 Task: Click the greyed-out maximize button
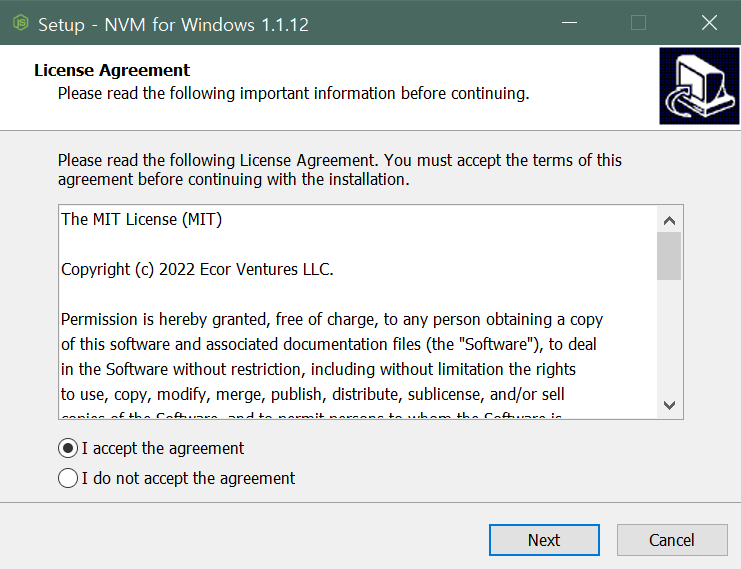tap(638, 23)
